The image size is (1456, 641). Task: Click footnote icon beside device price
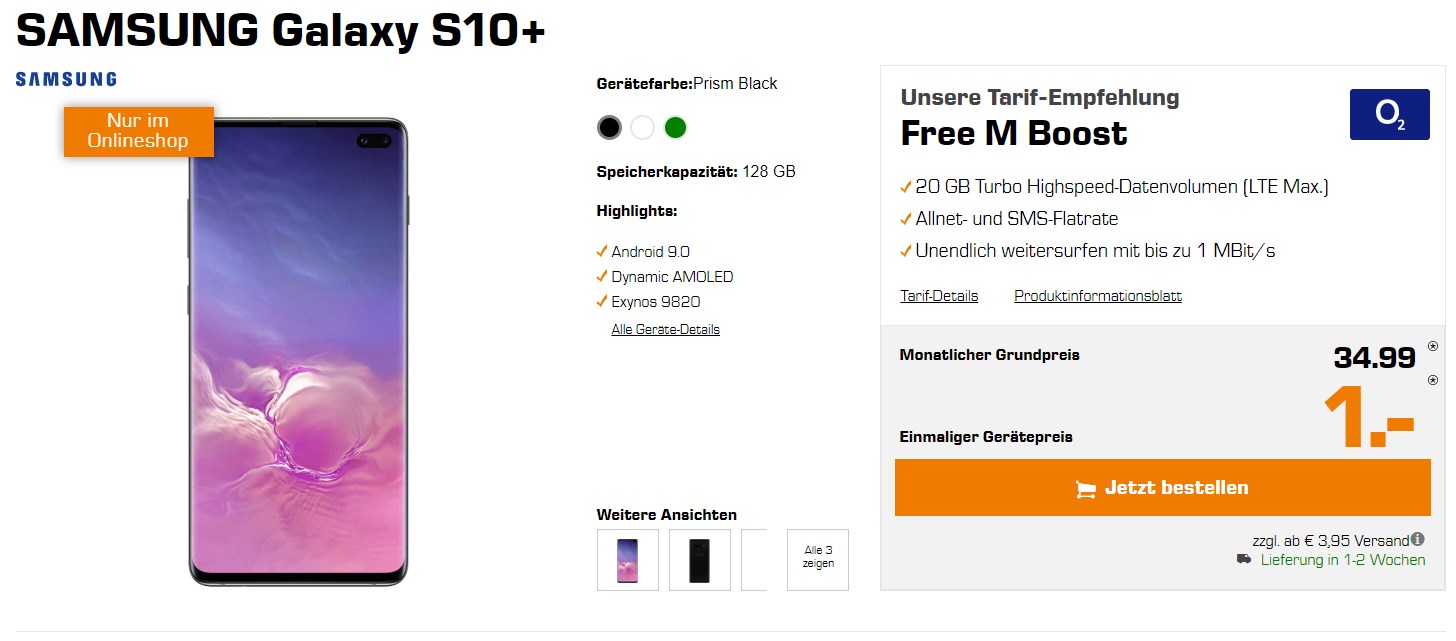(1432, 380)
